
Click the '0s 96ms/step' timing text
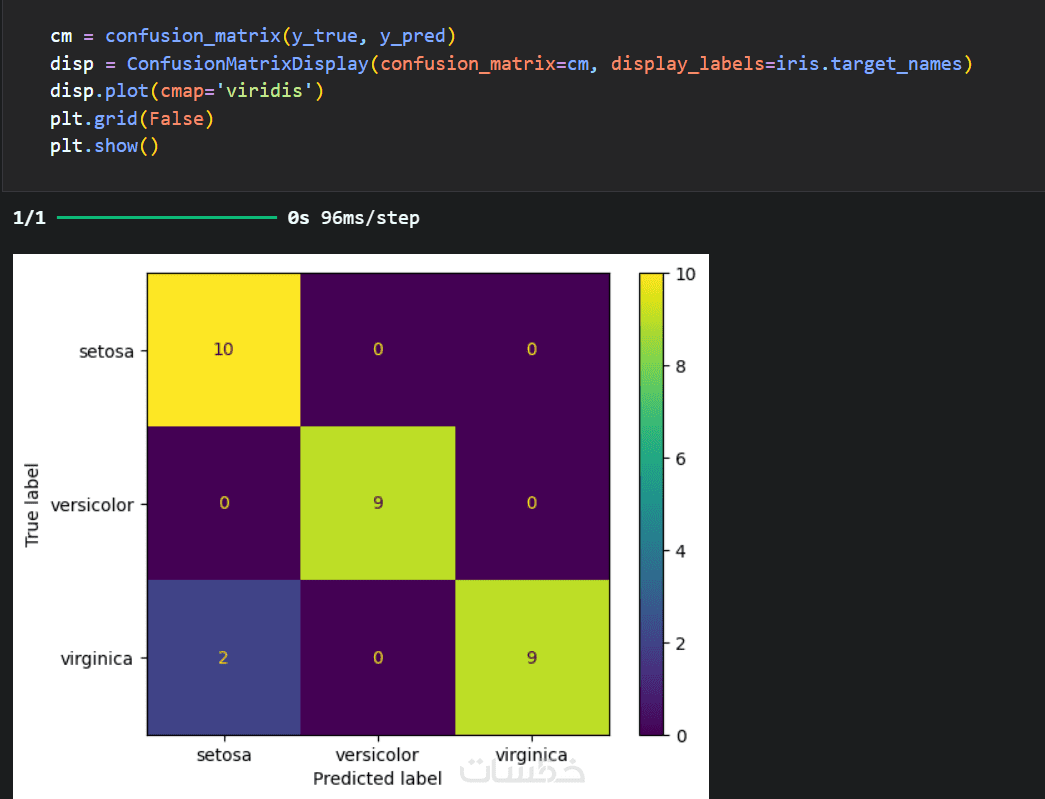coord(353,217)
